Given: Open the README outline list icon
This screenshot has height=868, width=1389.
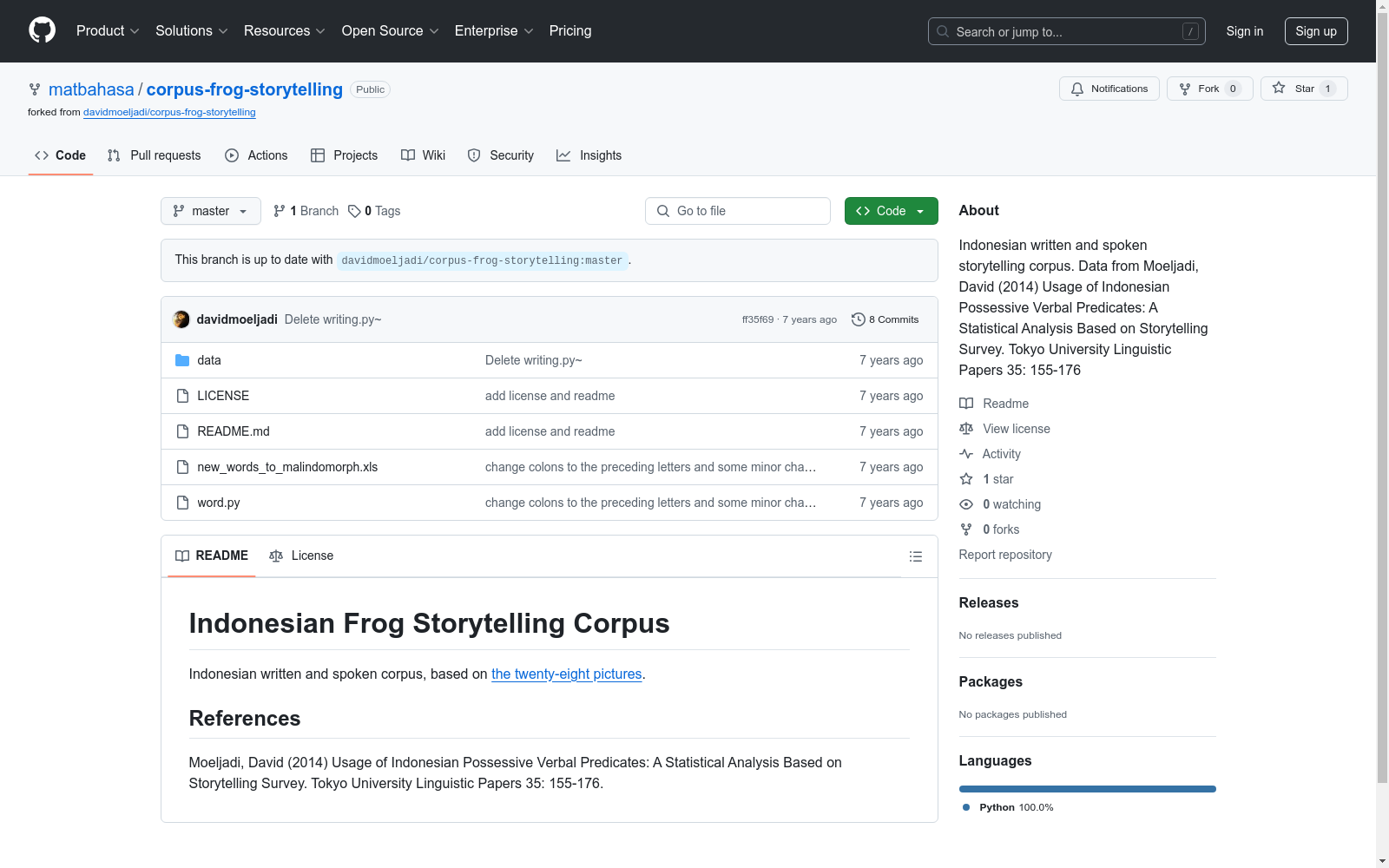Looking at the screenshot, I should tap(916, 556).
